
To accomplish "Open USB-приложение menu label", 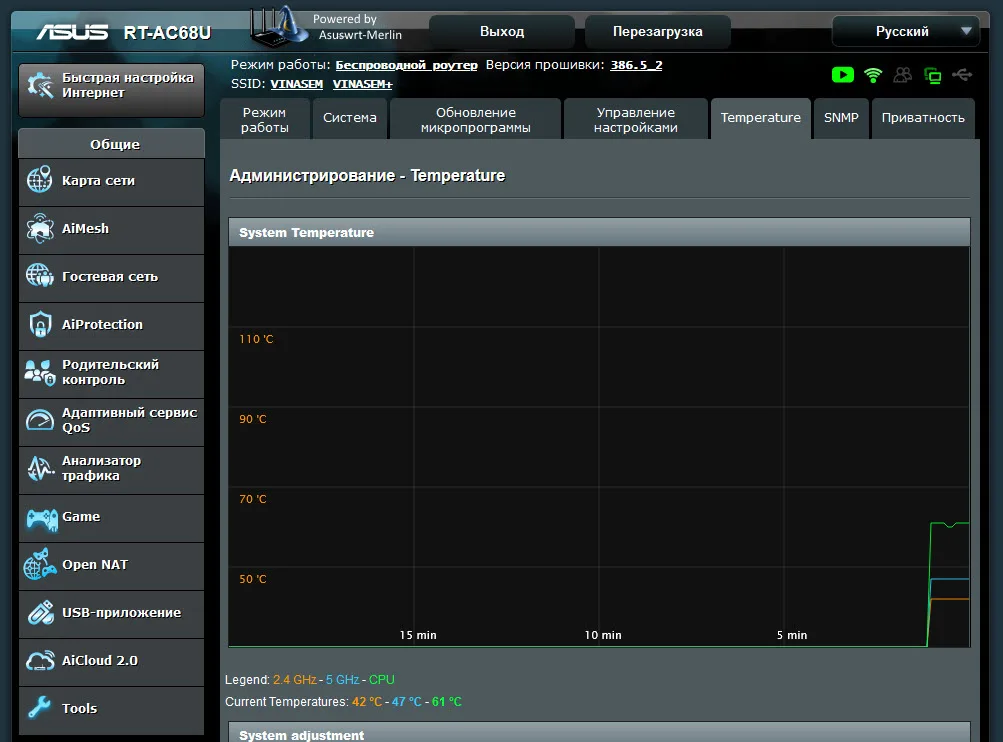I will tap(122, 613).
